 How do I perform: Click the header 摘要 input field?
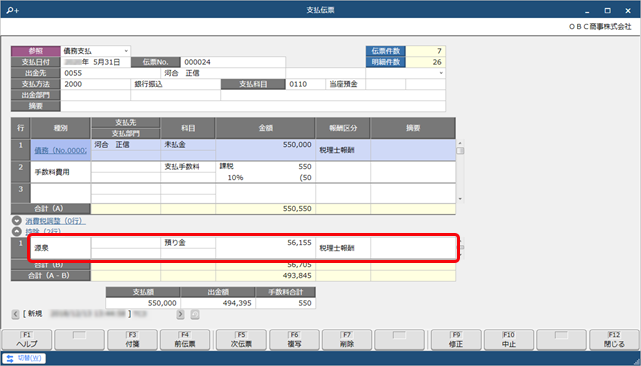click(253, 106)
